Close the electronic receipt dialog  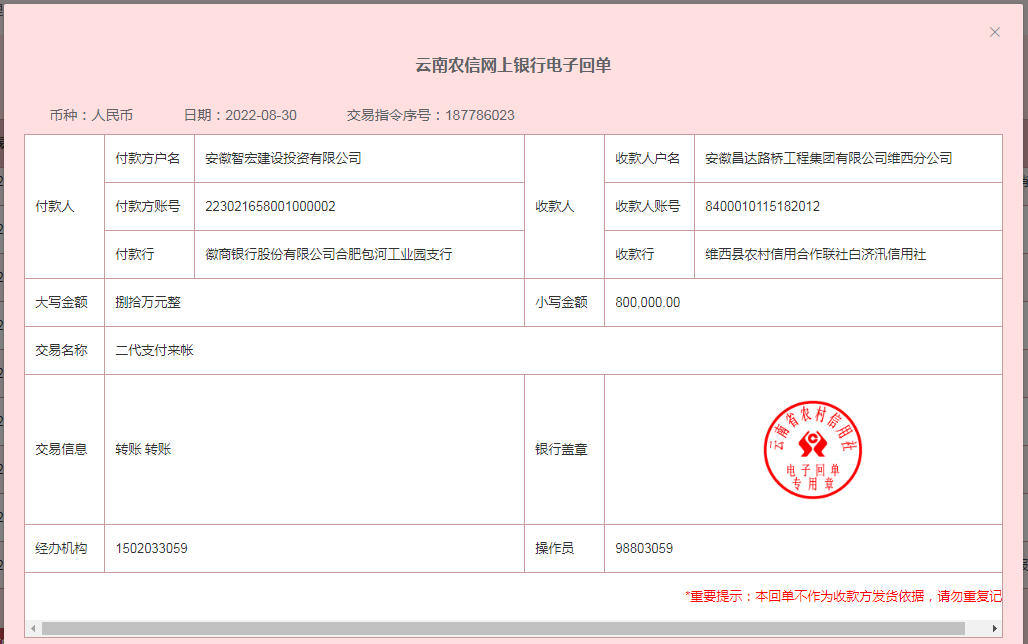tap(994, 32)
